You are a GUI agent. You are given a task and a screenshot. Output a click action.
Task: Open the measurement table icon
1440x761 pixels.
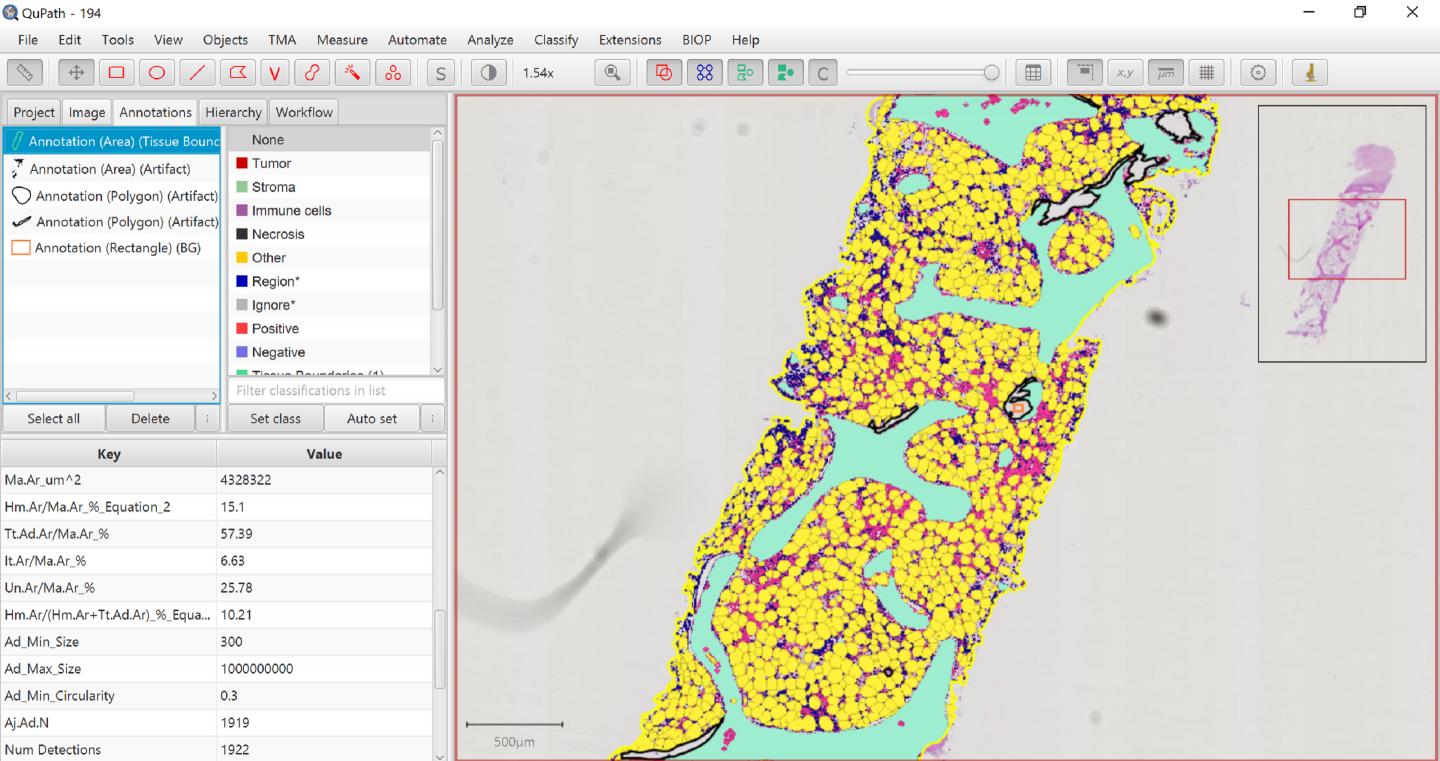click(1033, 72)
